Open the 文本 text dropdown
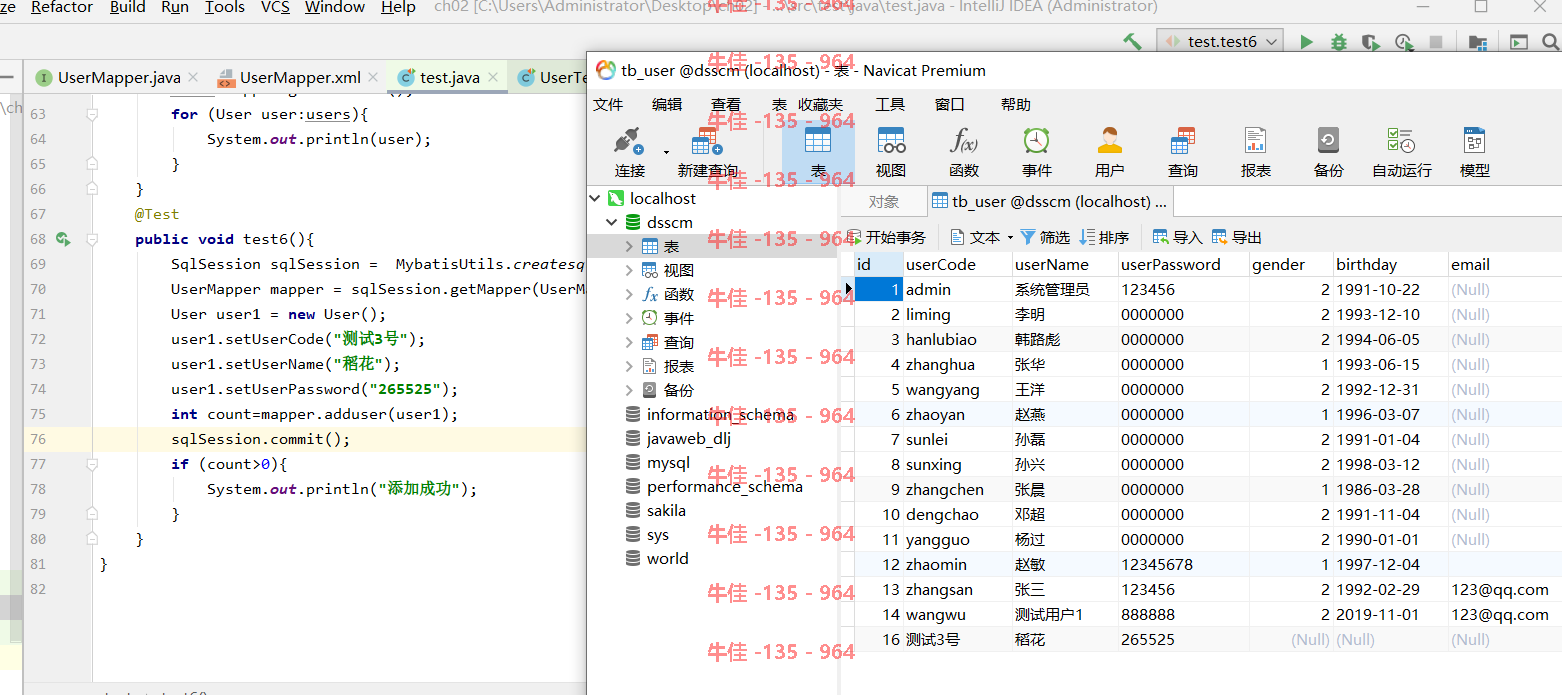The width and height of the screenshot is (1562, 695). click(981, 237)
